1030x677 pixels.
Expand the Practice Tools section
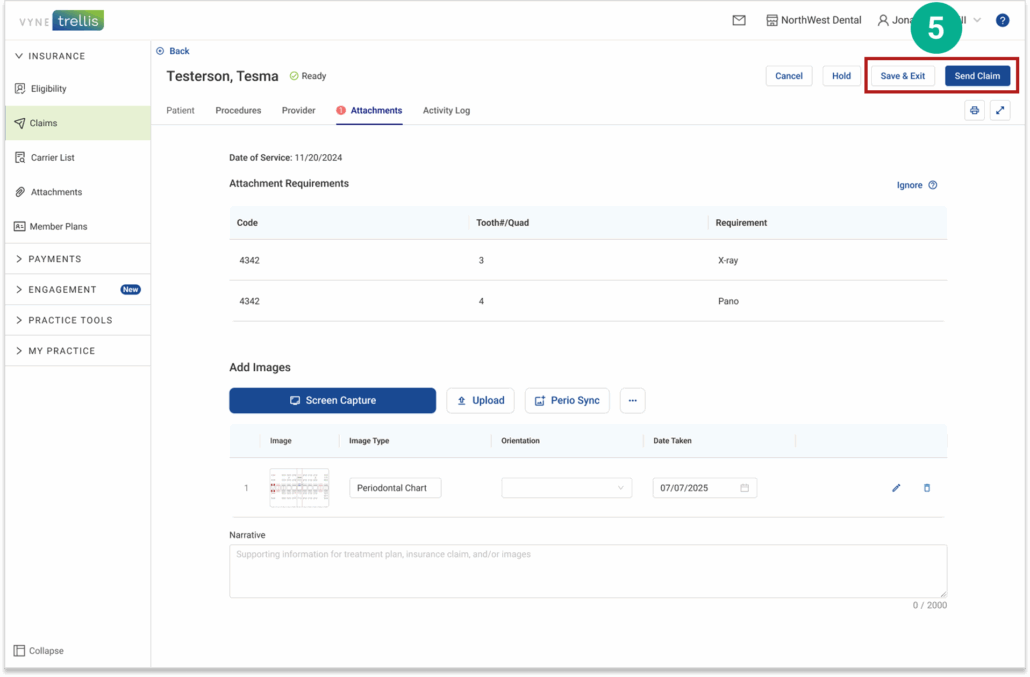coord(70,320)
